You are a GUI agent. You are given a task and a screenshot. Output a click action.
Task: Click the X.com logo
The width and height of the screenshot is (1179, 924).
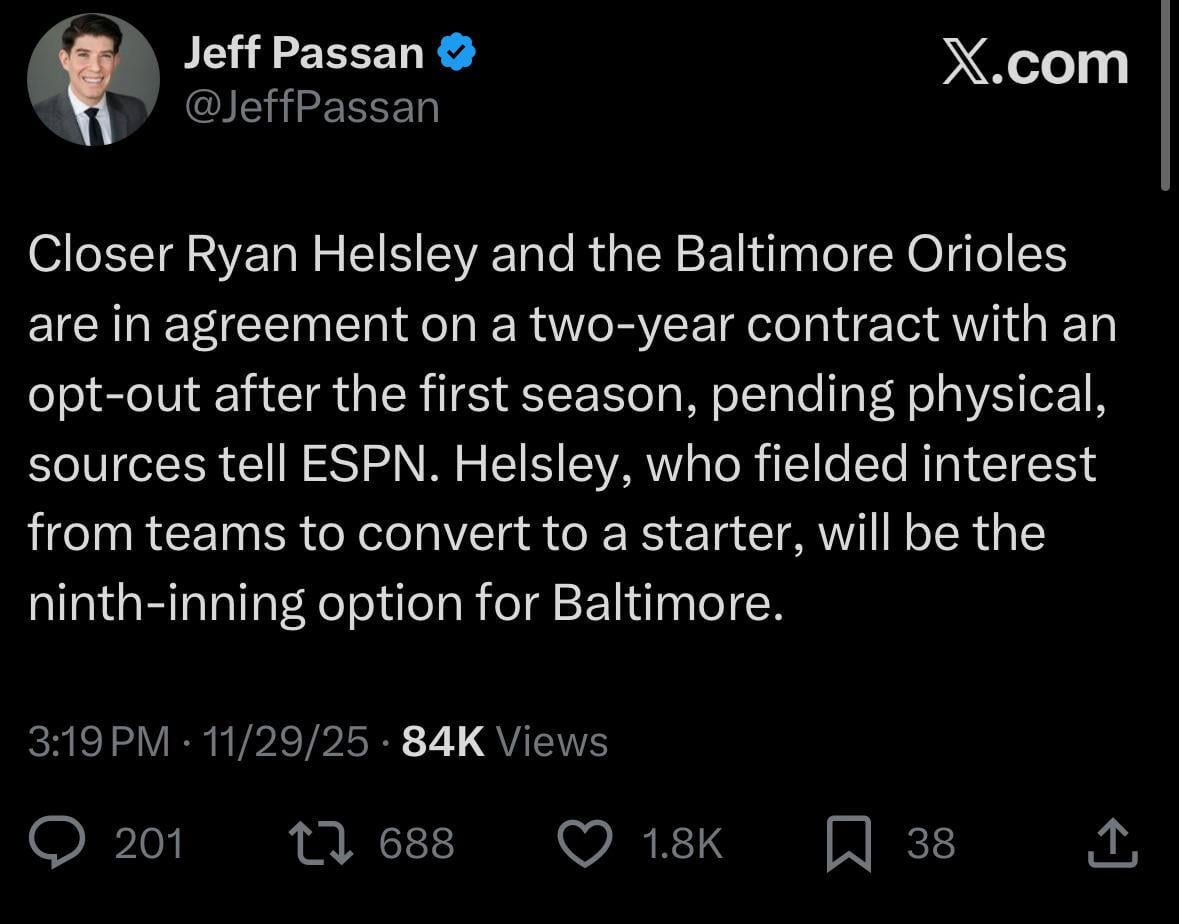[1036, 62]
